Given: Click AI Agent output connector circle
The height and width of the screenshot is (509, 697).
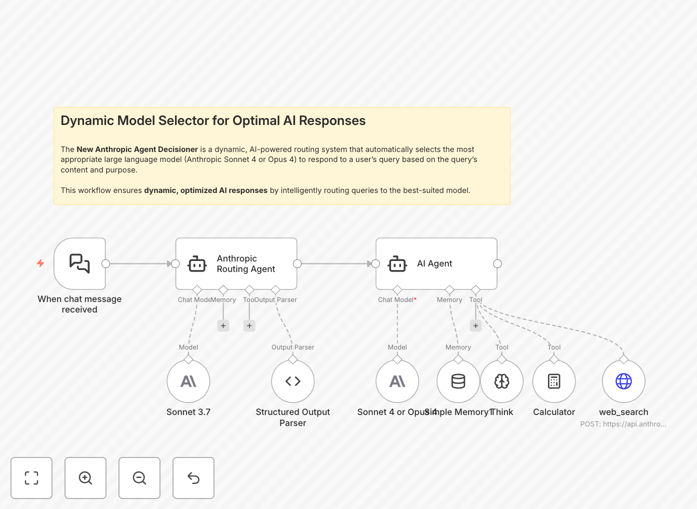Looking at the screenshot, I should coord(497,264).
